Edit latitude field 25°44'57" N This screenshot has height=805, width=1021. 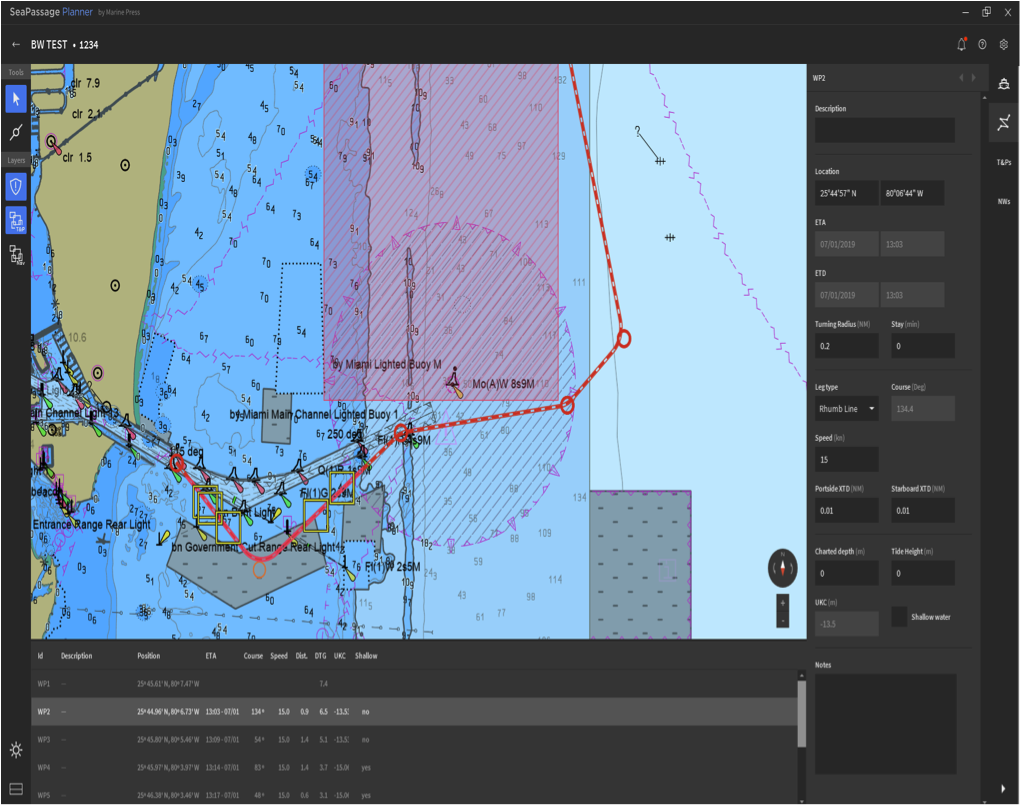pyautogui.click(x=846, y=193)
